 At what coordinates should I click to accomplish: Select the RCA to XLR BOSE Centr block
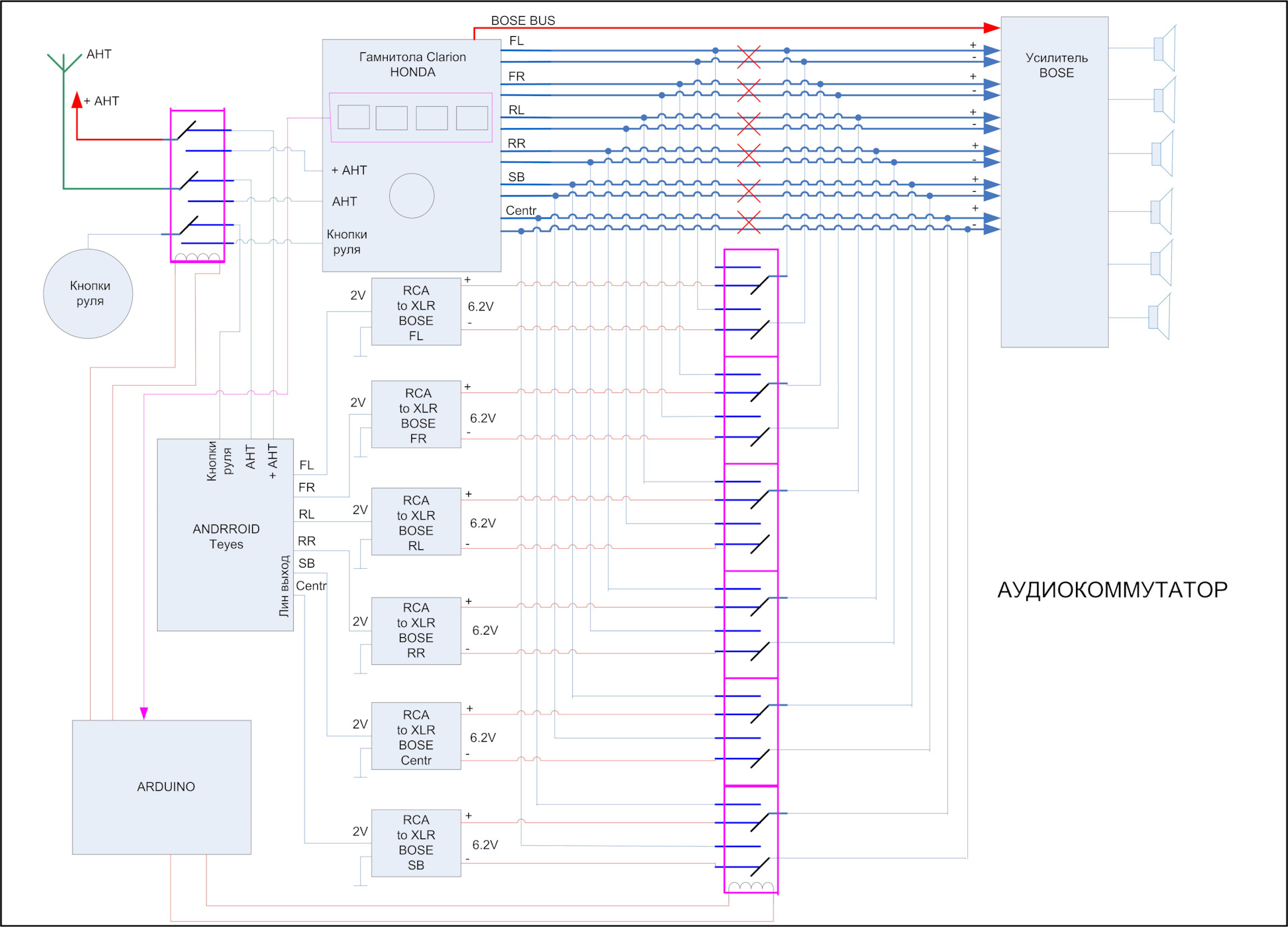point(416,736)
